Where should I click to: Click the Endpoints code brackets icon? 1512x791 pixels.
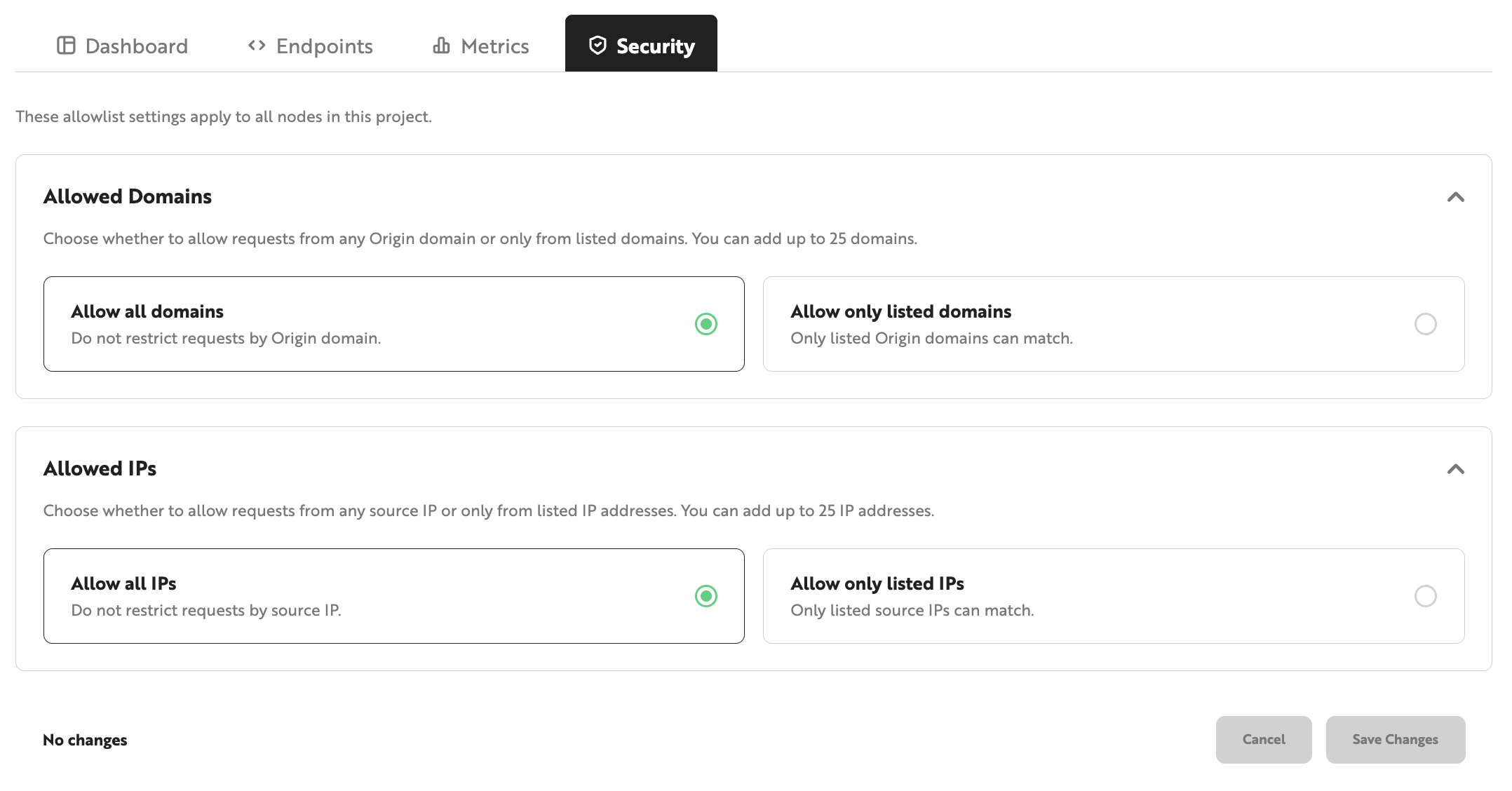[257, 46]
